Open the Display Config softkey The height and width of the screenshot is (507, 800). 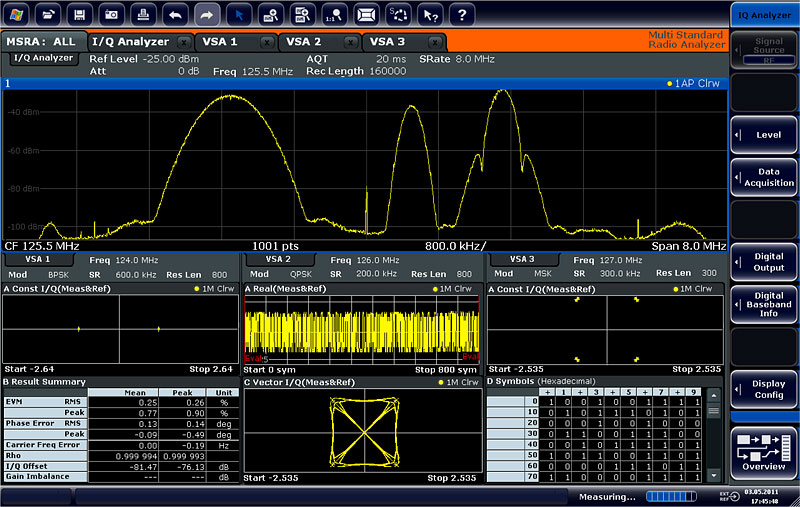coord(765,391)
